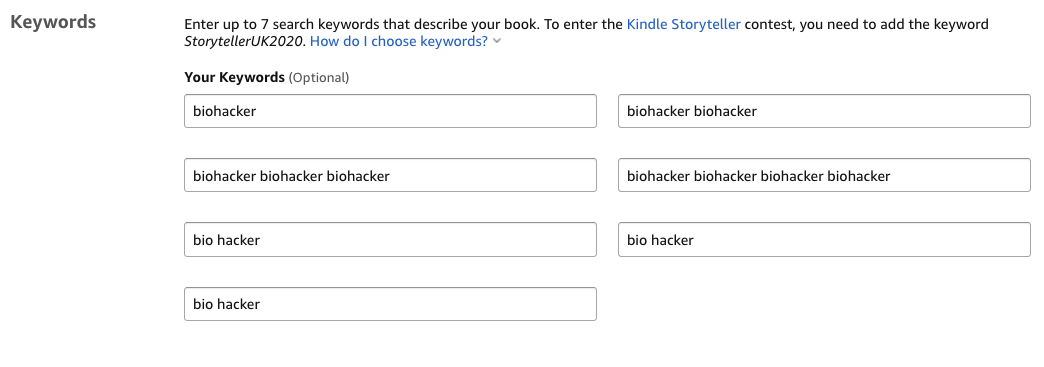This screenshot has width=1044, height=367.
Task: Focus the fifth keyword field reading bio hacker
Action: [390, 240]
